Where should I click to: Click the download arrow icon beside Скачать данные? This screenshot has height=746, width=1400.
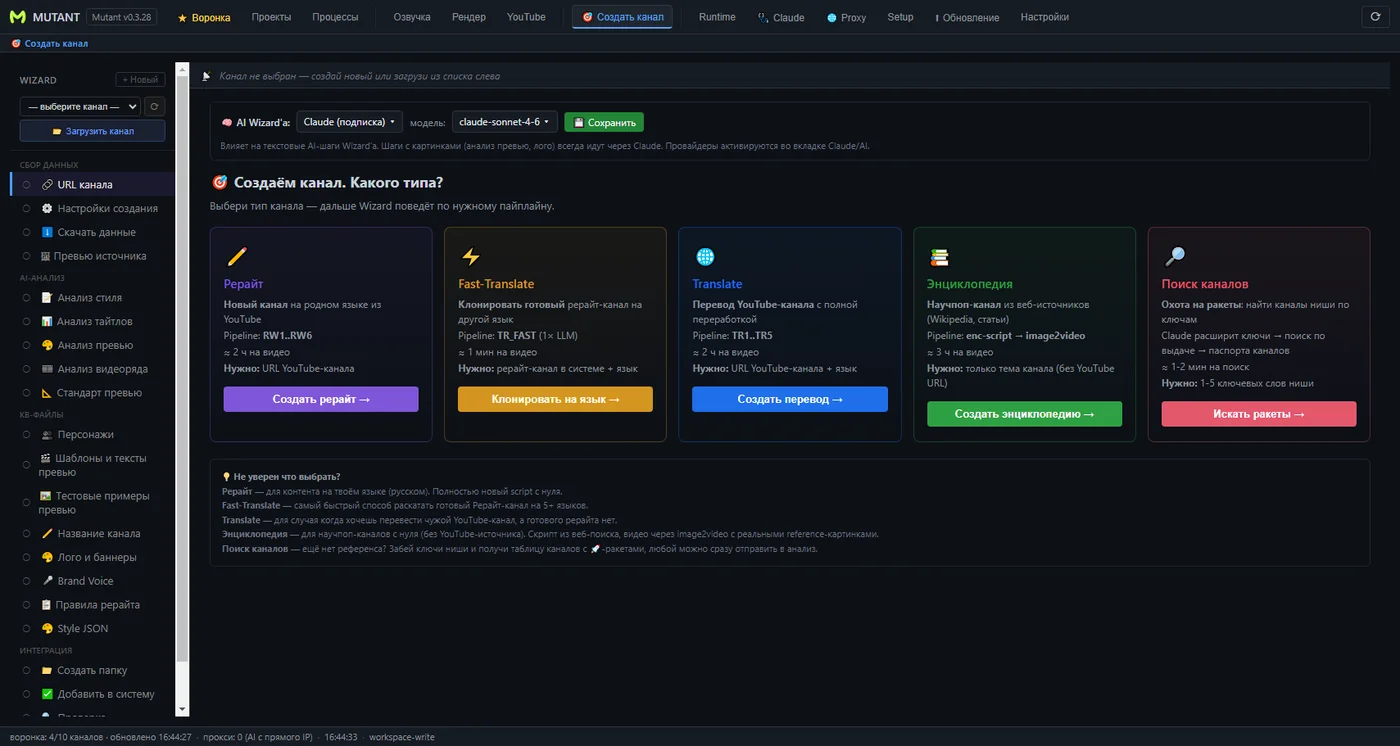pyautogui.click(x=47, y=232)
